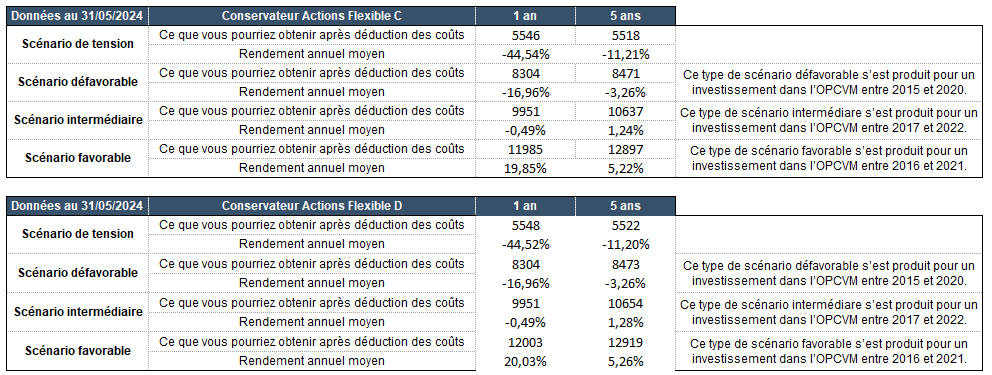Click the 'Scénario de tension' label in table C
The height and width of the screenshot is (375, 992).
(78, 44)
